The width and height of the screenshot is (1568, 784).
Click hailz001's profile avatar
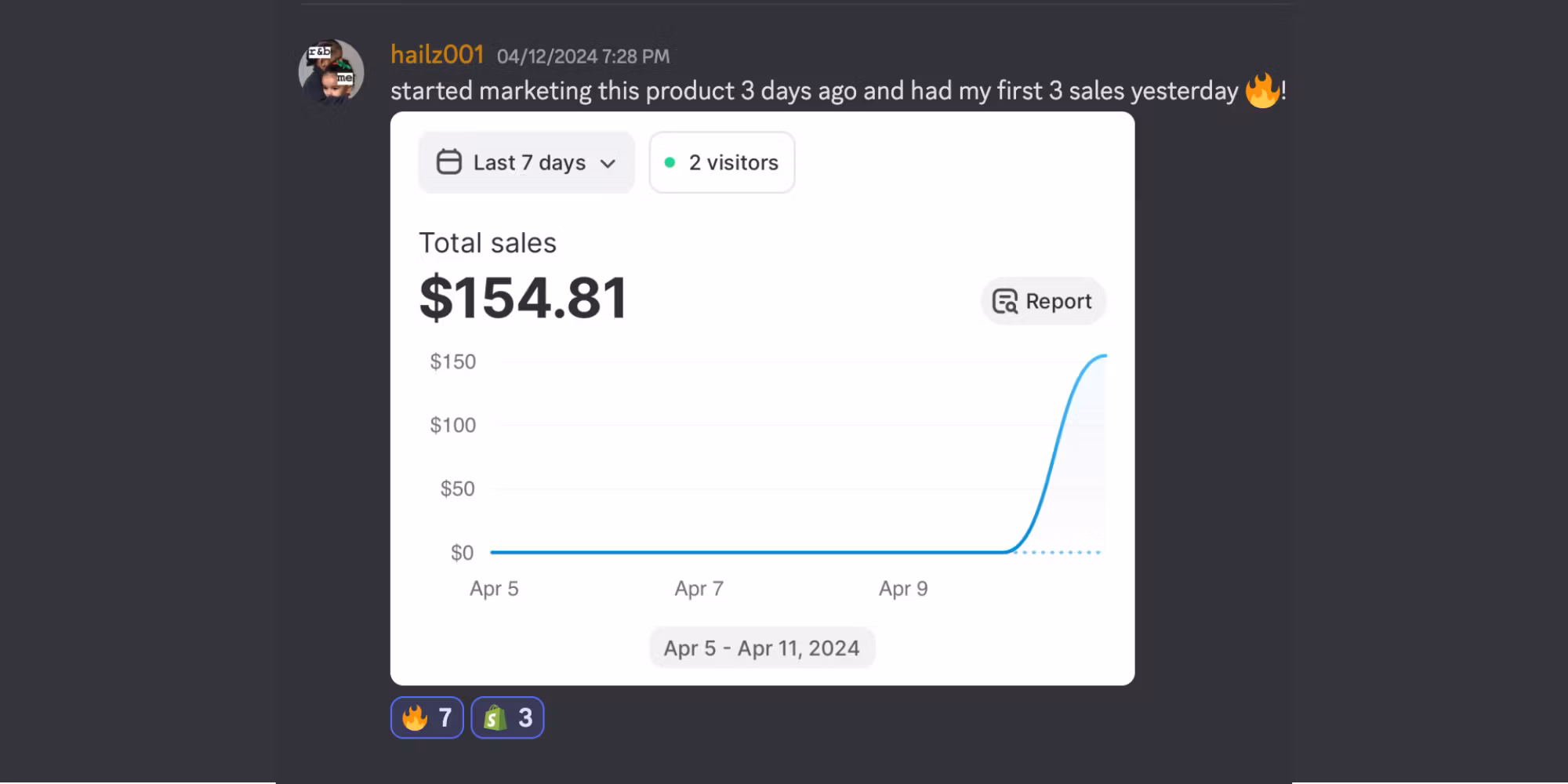(x=331, y=72)
